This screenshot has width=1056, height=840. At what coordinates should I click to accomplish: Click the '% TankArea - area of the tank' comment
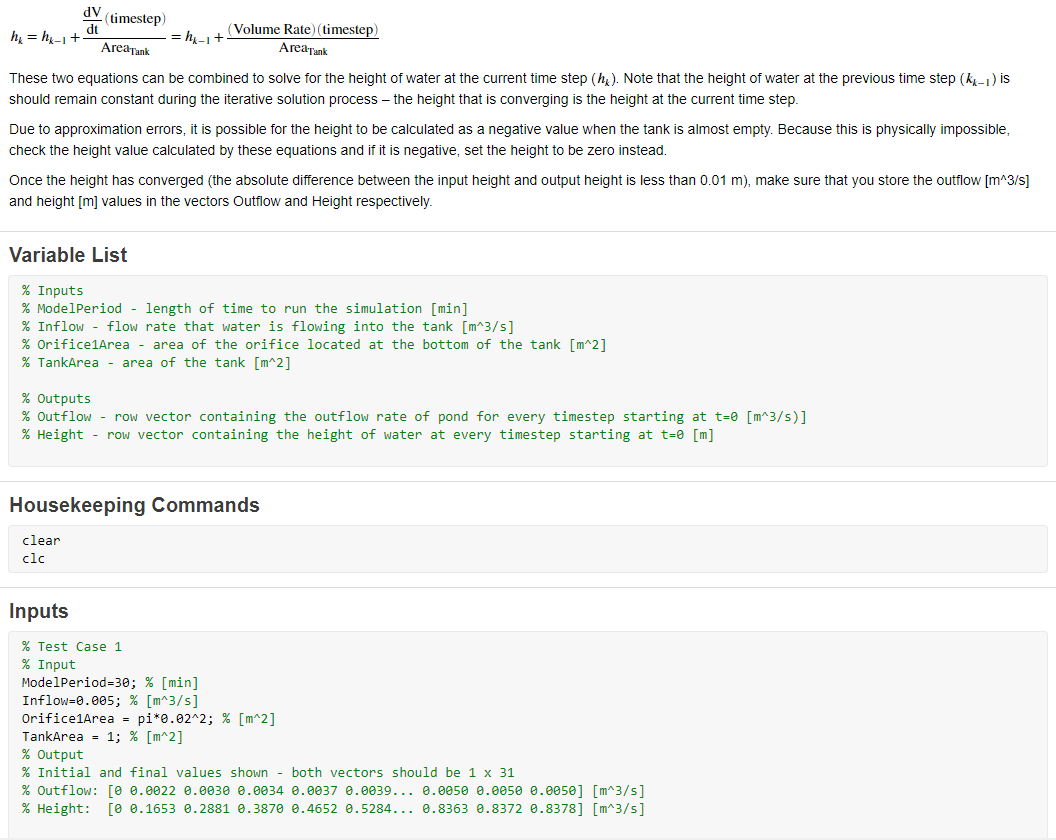click(x=156, y=363)
